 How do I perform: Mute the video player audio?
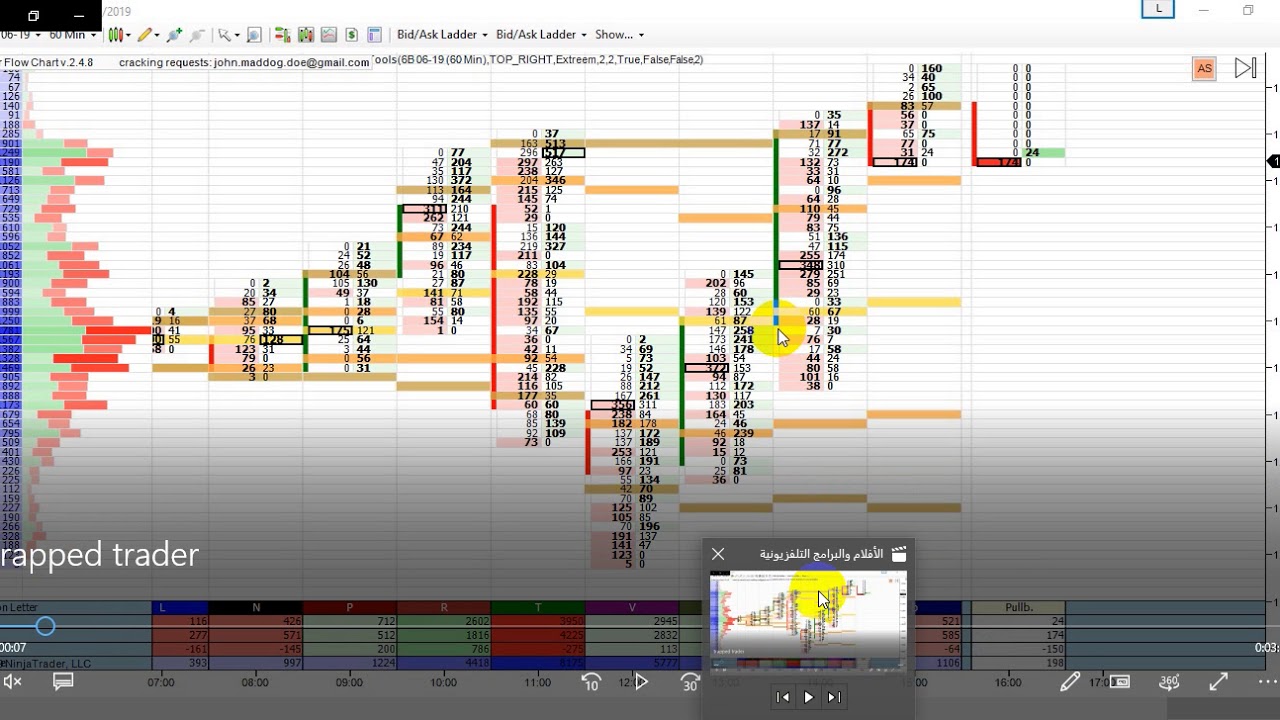tap(12, 682)
